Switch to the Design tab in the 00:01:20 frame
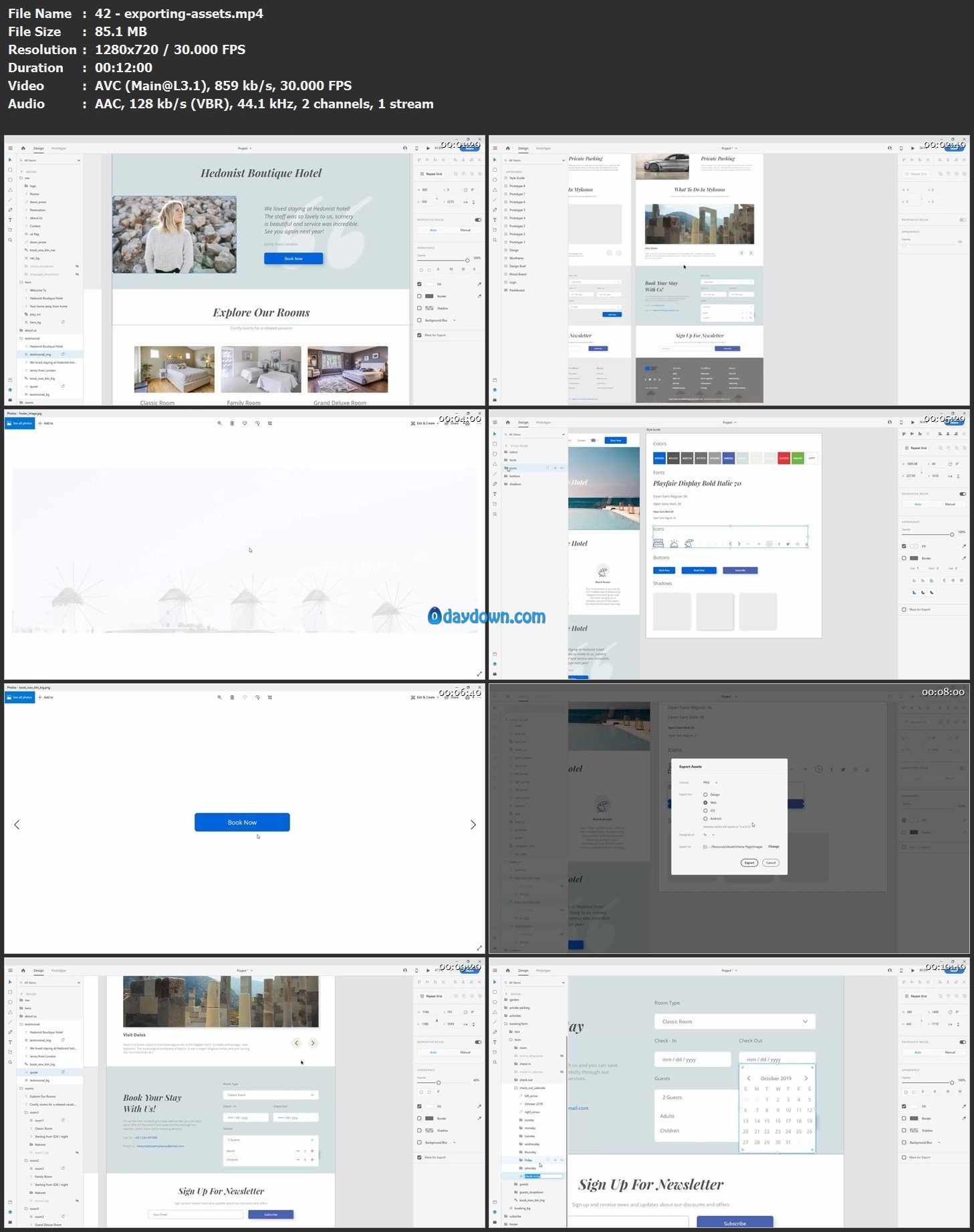Screen dimensions: 974x1232 tap(39, 148)
